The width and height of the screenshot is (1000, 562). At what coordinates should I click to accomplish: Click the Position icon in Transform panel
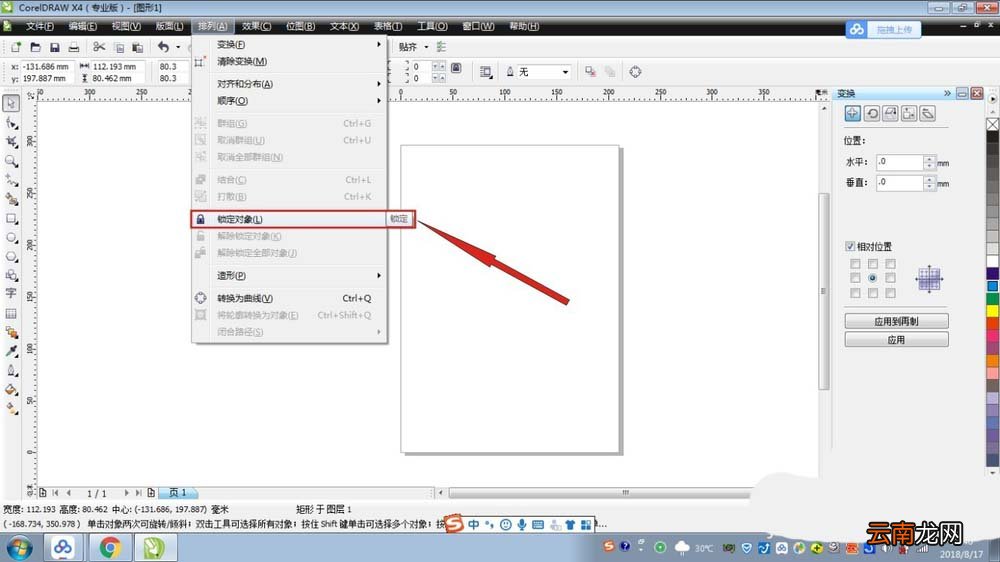(x=853, y=114)
